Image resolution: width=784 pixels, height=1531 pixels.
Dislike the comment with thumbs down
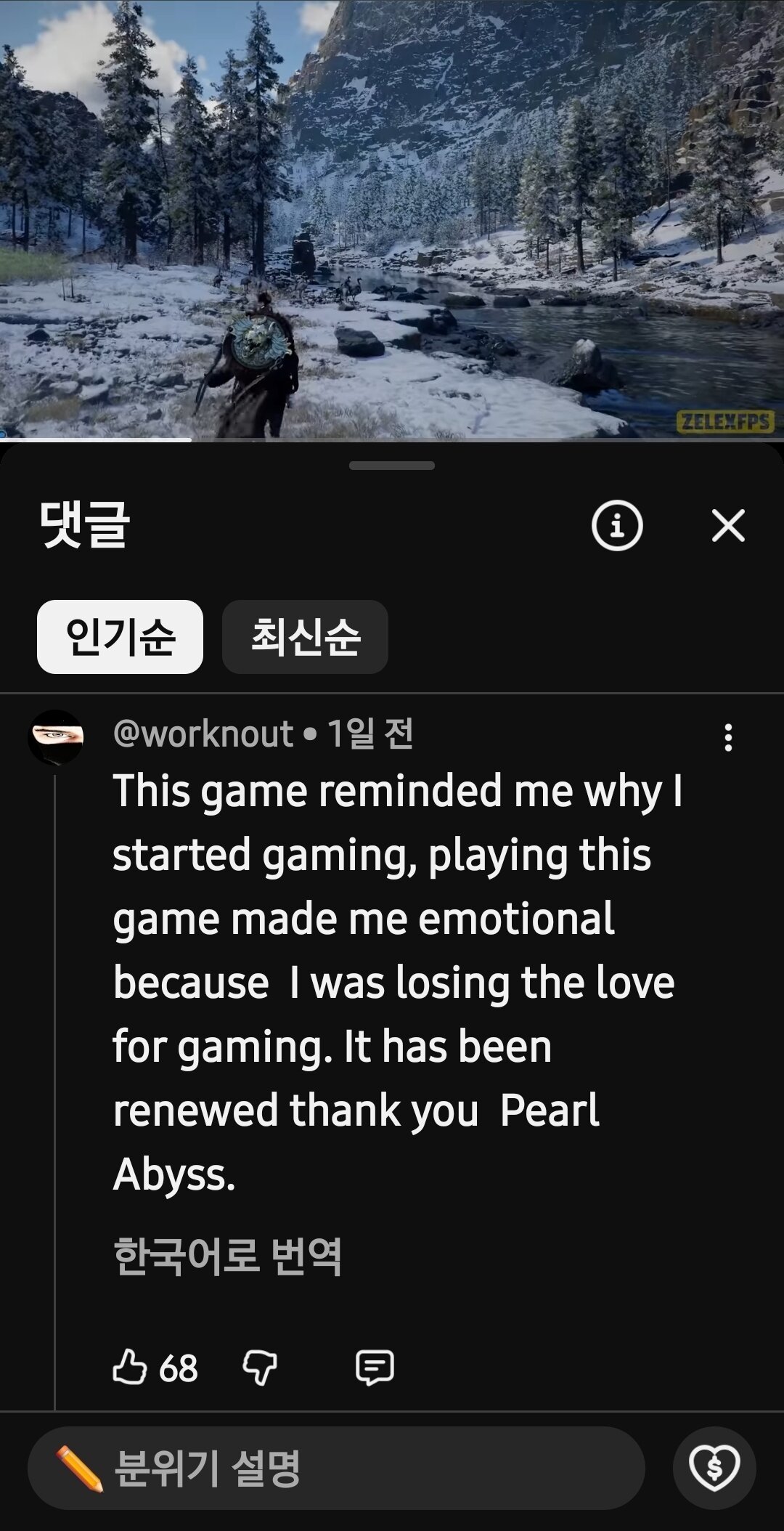(x=260, y=1368)
